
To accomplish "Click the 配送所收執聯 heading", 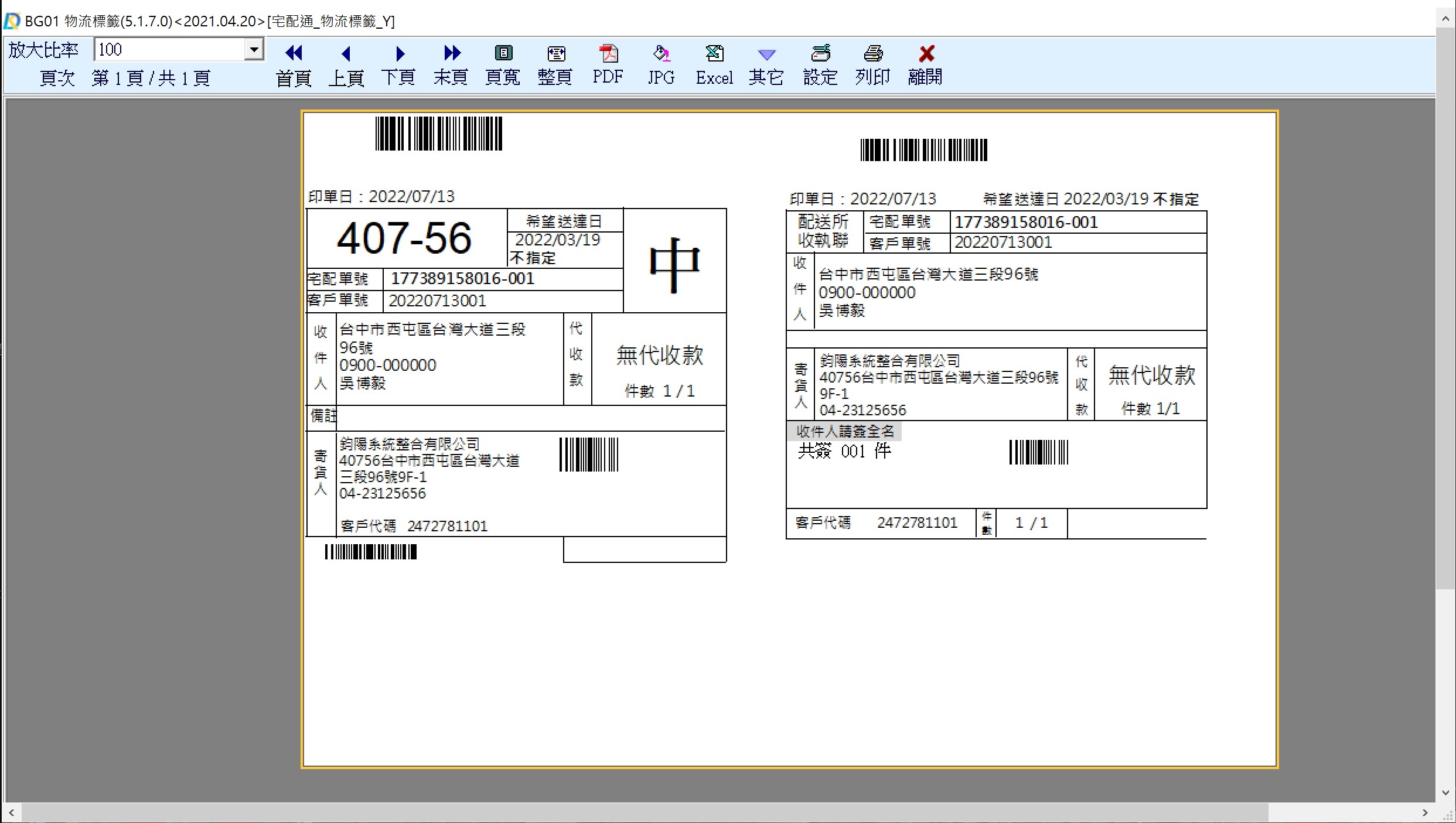I will point(823,231).
